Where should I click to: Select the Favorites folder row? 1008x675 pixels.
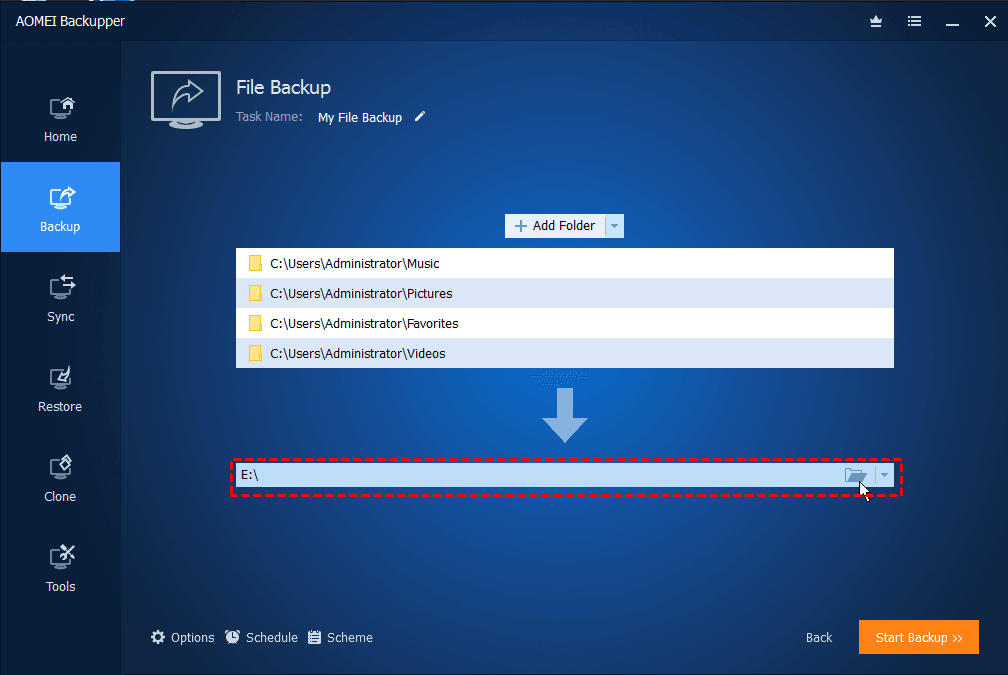pyautogui.click(x=564, y=323)
